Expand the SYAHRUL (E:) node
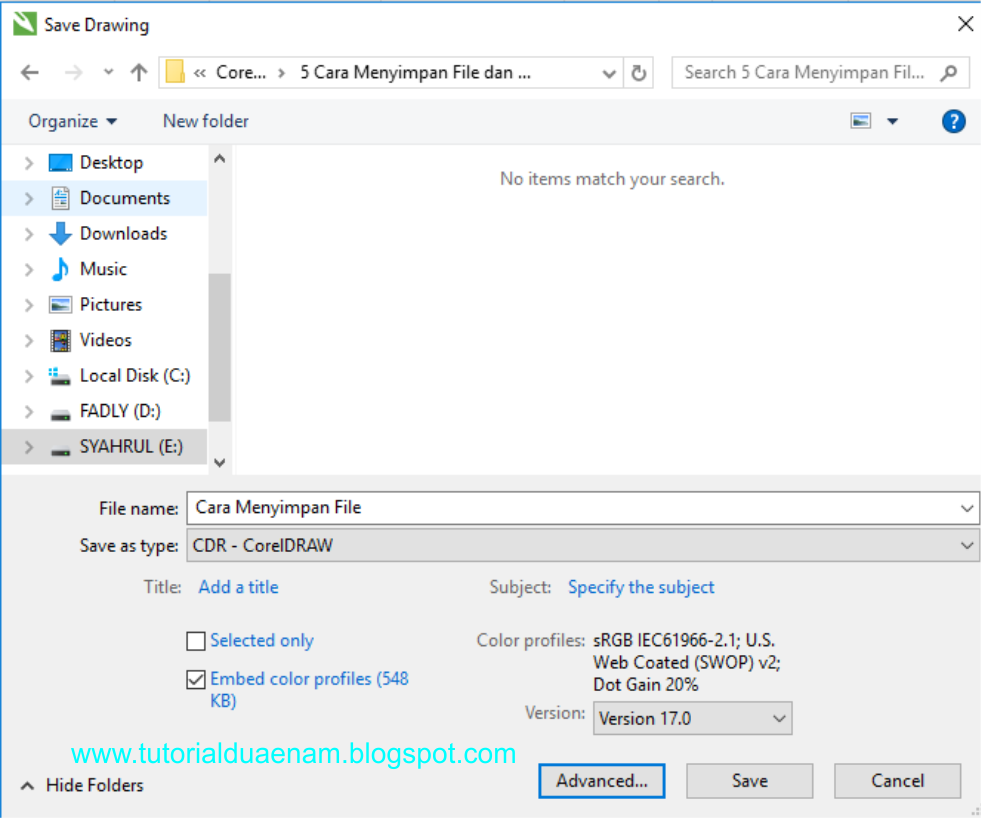Viewport: 981px width, 818px height. [x=29, y=447]
